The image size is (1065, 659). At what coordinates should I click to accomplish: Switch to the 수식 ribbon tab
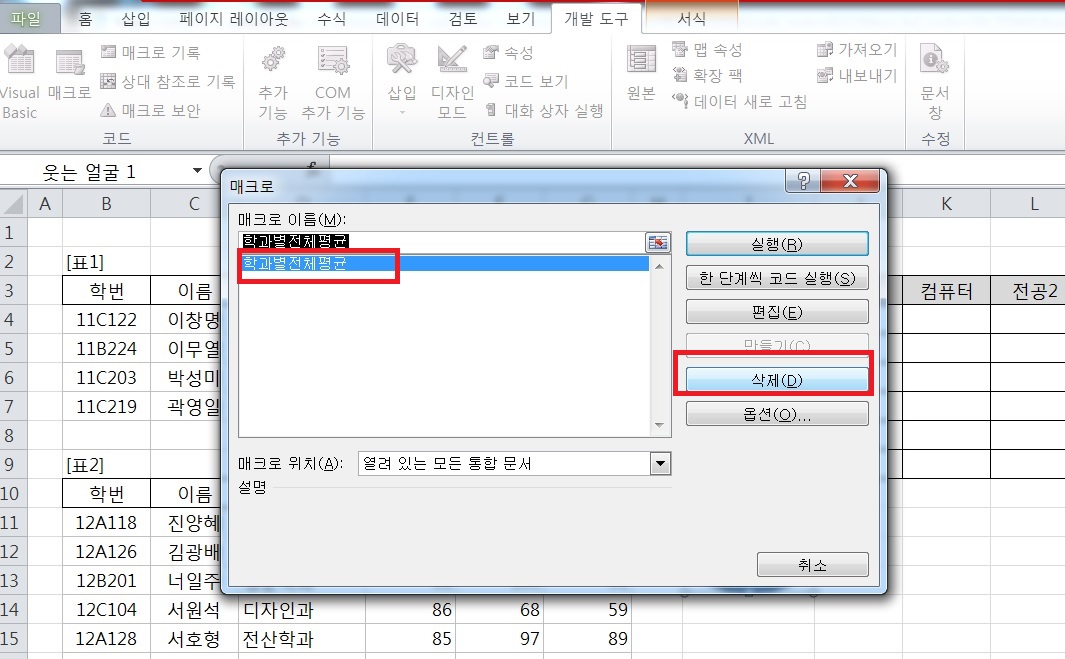click(x=331, y=18)
